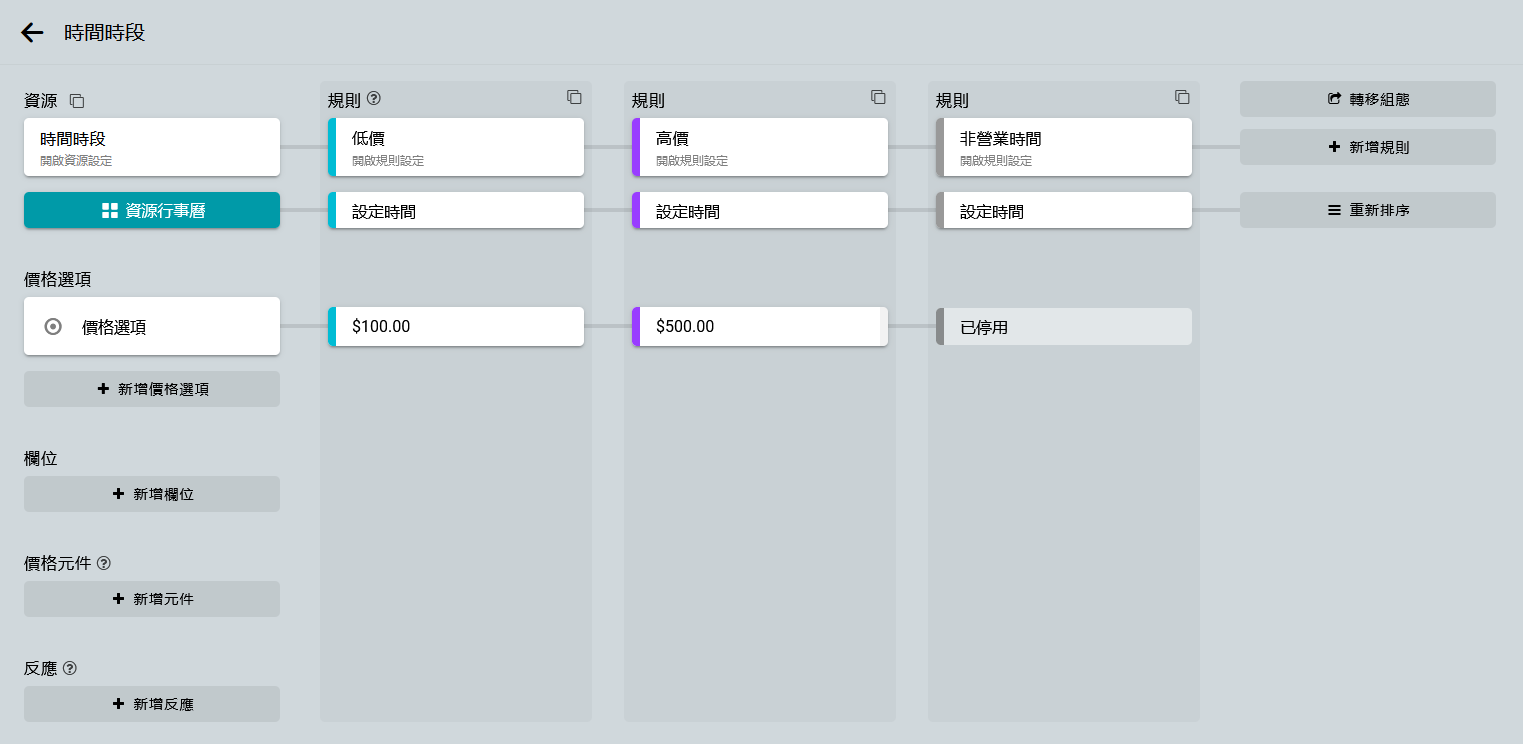Click 轉移組態 button

(1367, 99)
